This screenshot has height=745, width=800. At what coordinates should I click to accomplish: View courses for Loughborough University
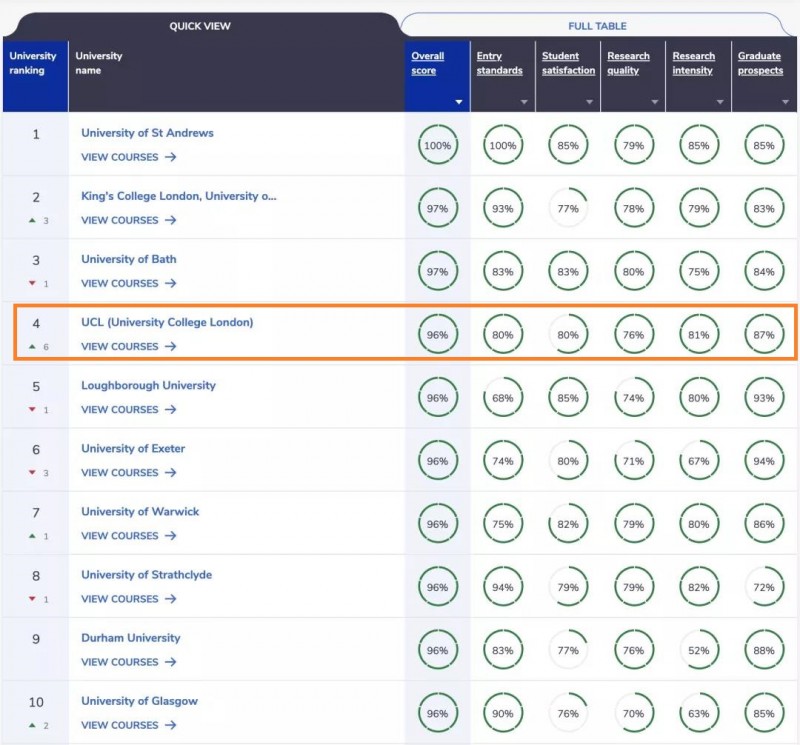tap(129, 410)
